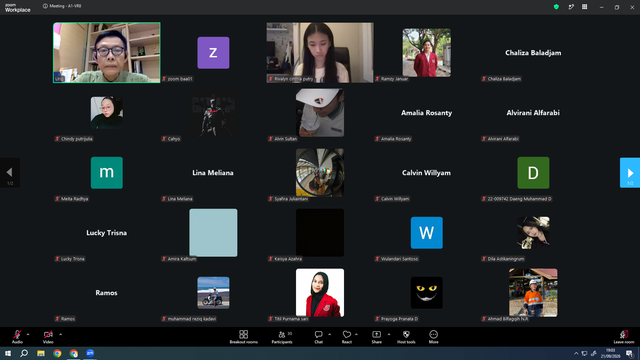Click the muted mic icon beside Alvin Sultan label
Image resolution: width=640 pixels, height=360 pixels.
point(271,139)
